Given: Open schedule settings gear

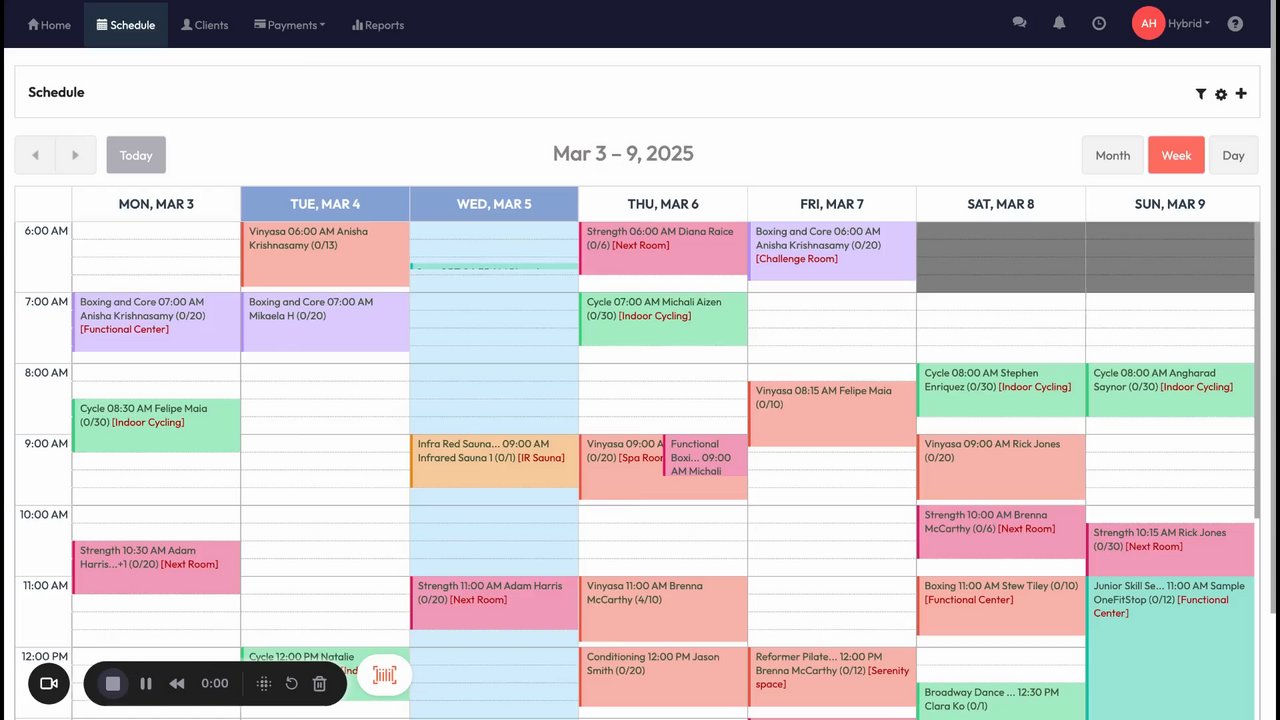Looking at the screenshot, I should tap(1221, 94).
